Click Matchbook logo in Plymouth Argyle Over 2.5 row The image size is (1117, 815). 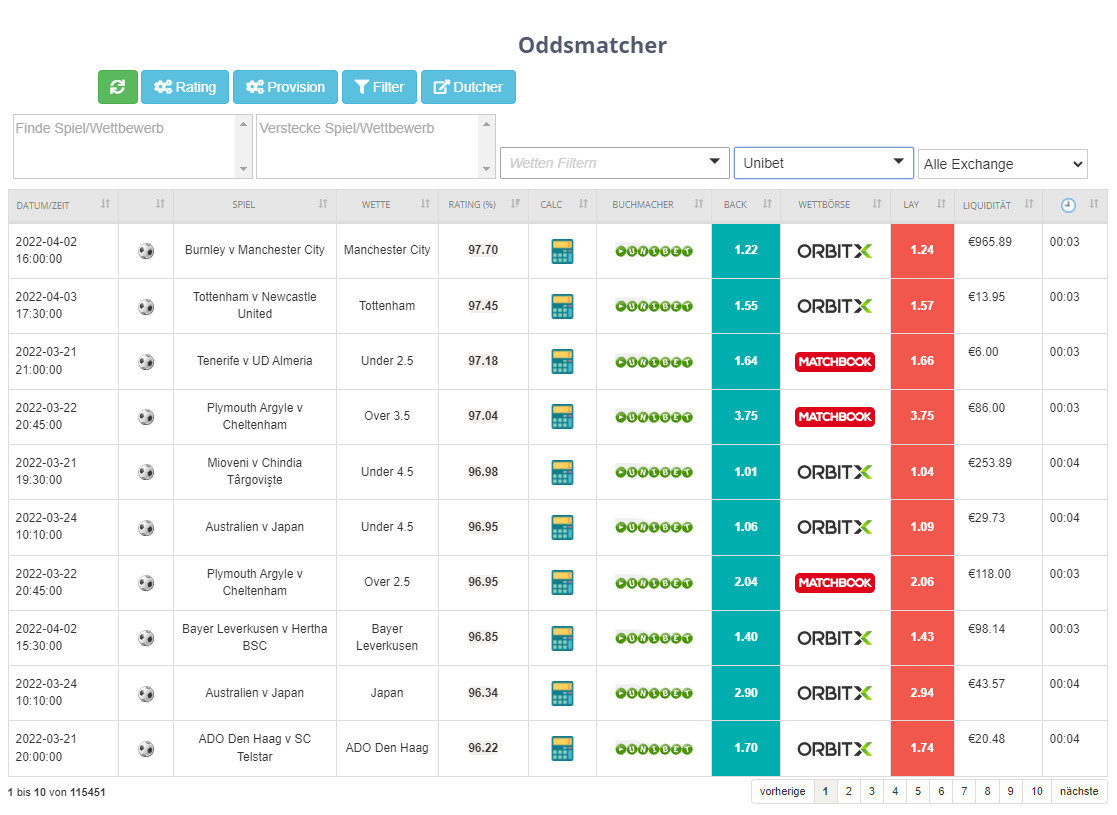tap(835, 583)
